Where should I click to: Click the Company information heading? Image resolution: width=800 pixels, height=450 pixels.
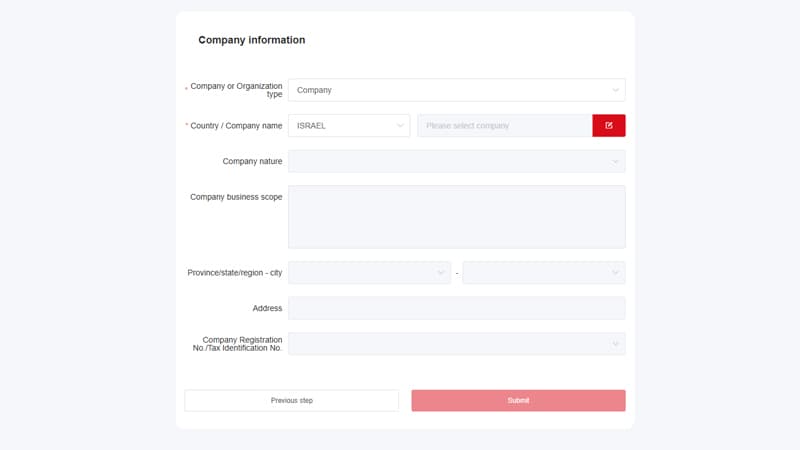pyautogui.click(x=252, y=40)
